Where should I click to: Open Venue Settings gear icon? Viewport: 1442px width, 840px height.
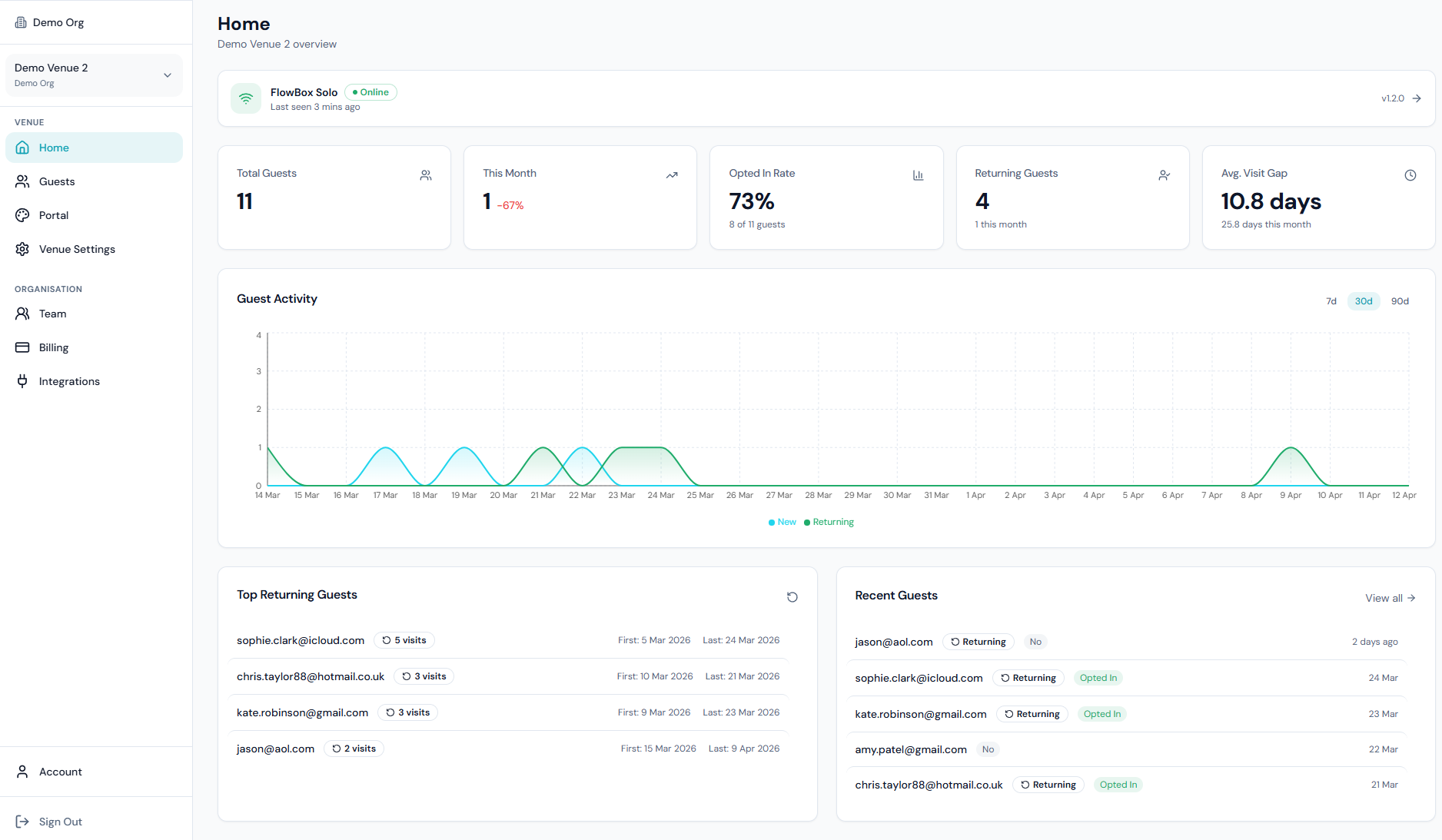click(22, 249)
